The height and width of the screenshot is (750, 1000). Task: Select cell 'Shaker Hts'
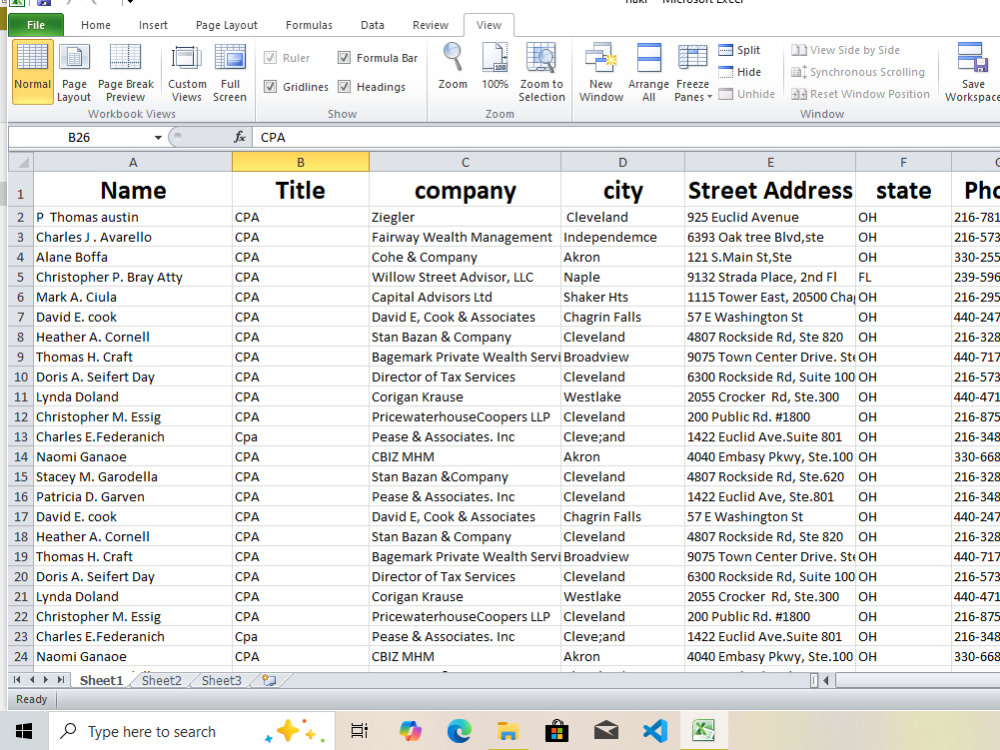tap(622, 297)
